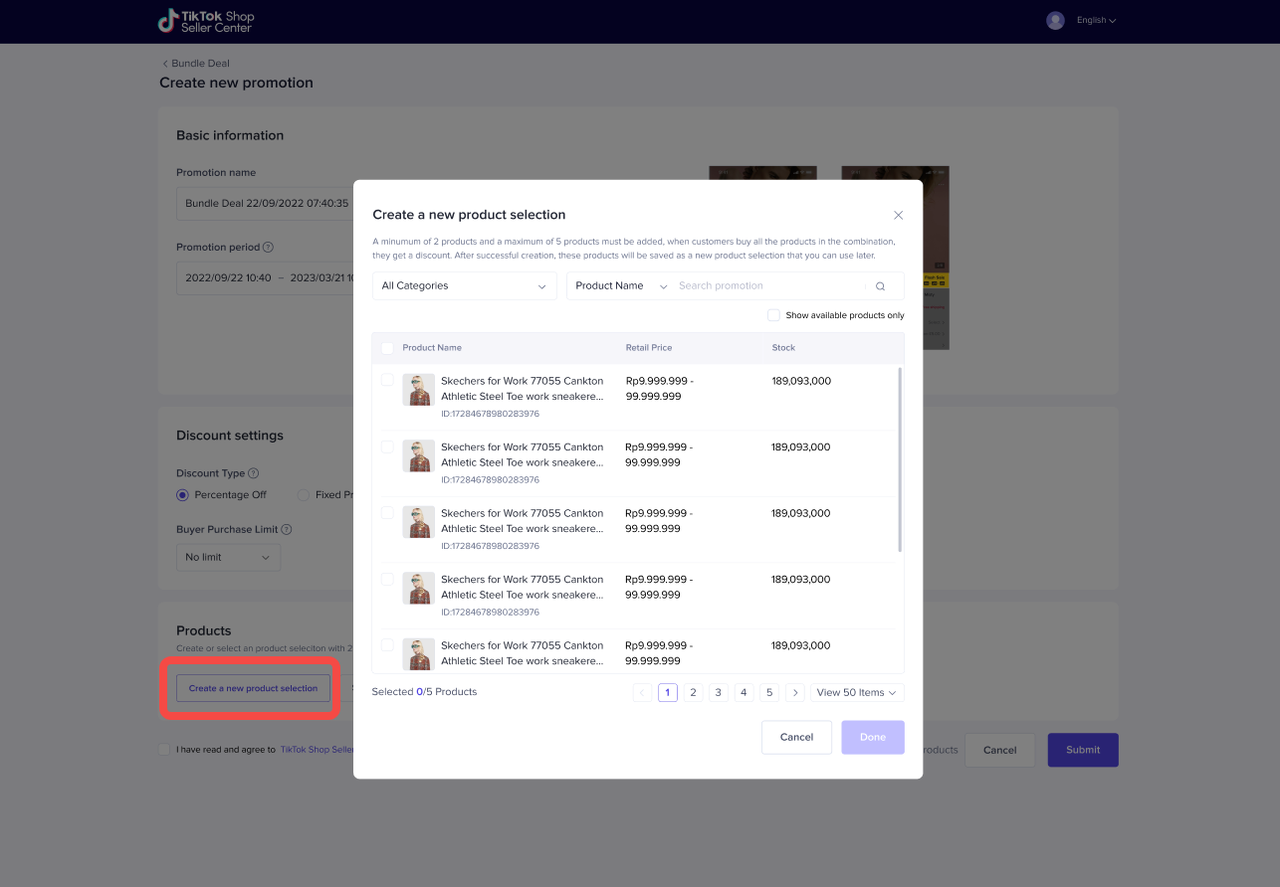The image size is (1280, 887).
Task: Click the search magnifier icon
Action: 880,286
